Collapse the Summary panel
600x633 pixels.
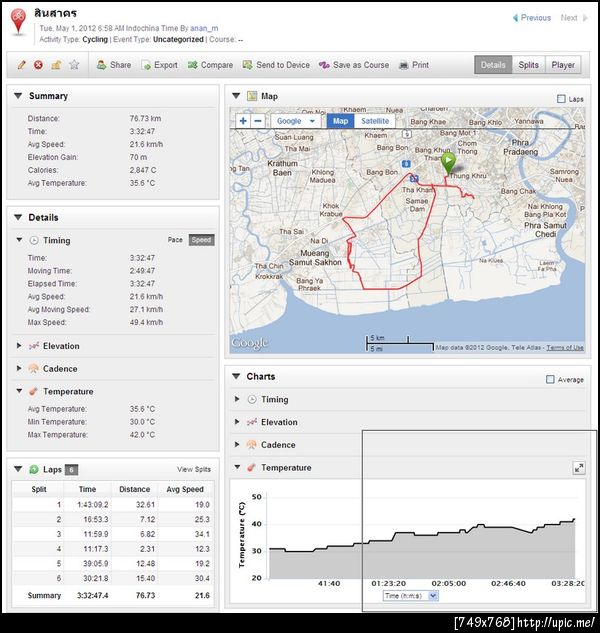tap(18, 96)
